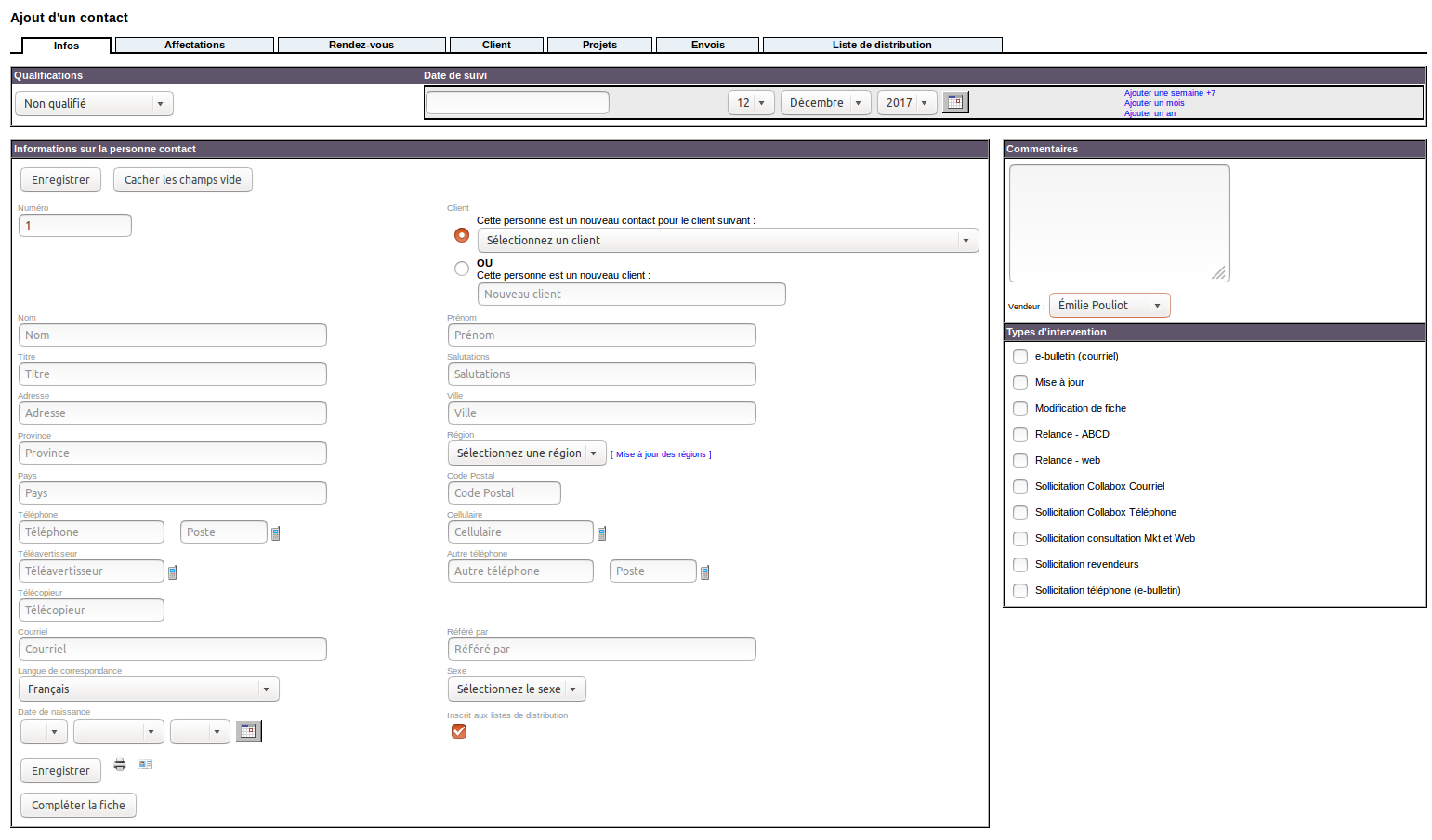Expand the 'Sélectionnez une région' dropdown
Viewport: 1432px width, 840px height.
tap(527, 453)
